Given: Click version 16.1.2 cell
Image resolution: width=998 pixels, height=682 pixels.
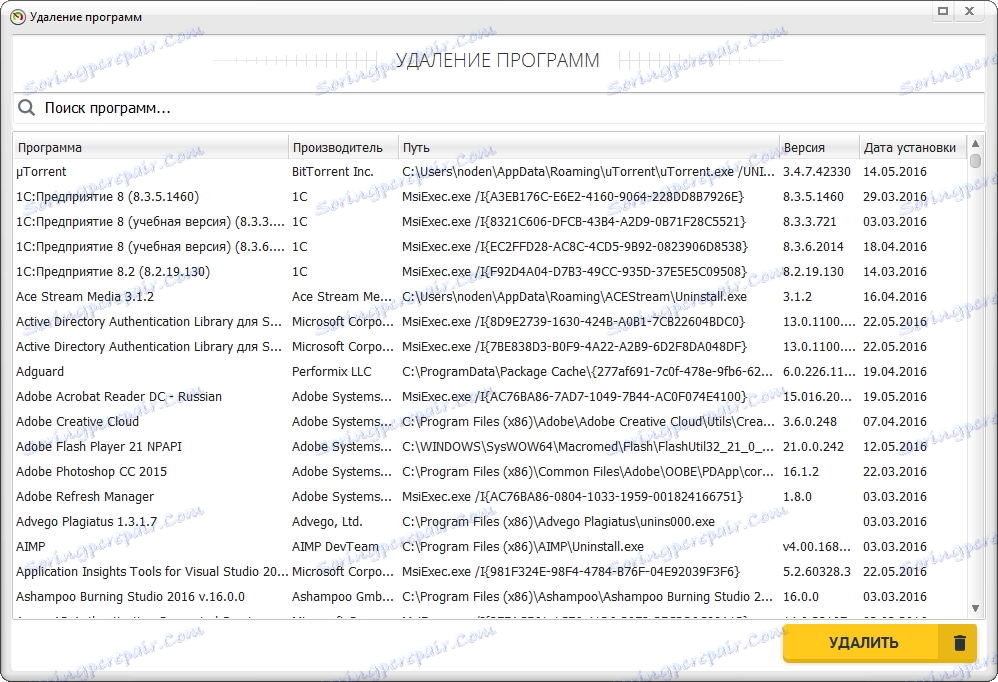Looking at the screenshot, I should (x=801, y=471).
